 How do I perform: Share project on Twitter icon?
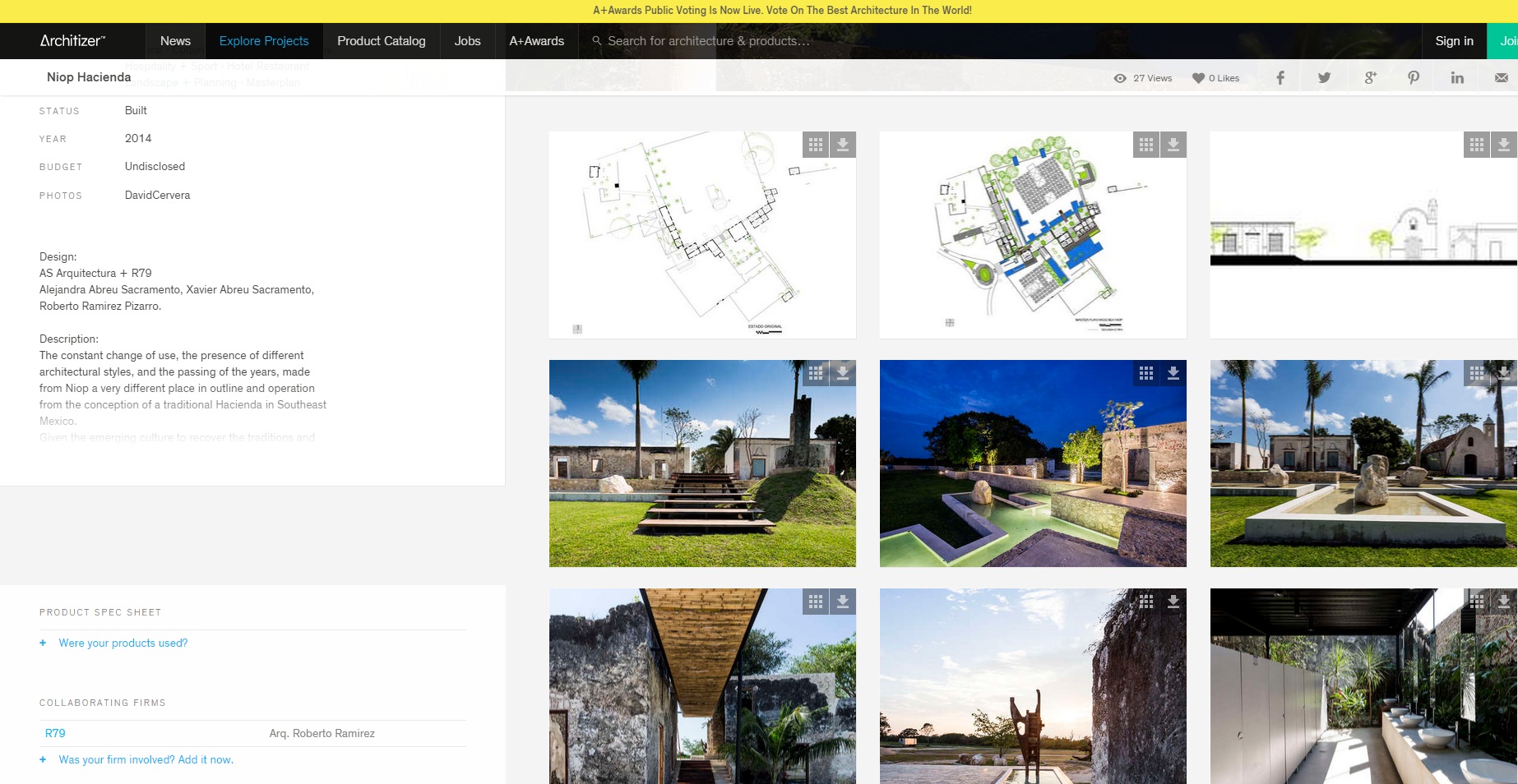pos(1325,78)
